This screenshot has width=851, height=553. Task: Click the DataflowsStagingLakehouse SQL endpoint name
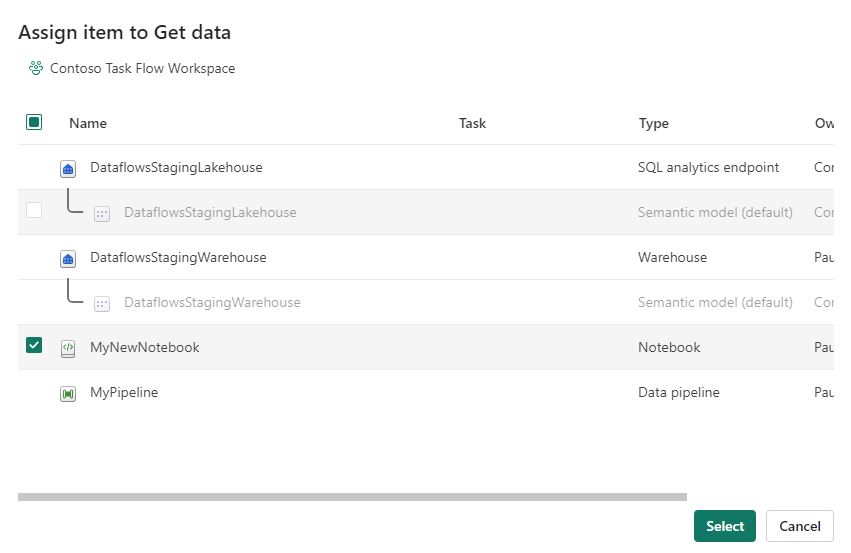(x=176, y=167)
